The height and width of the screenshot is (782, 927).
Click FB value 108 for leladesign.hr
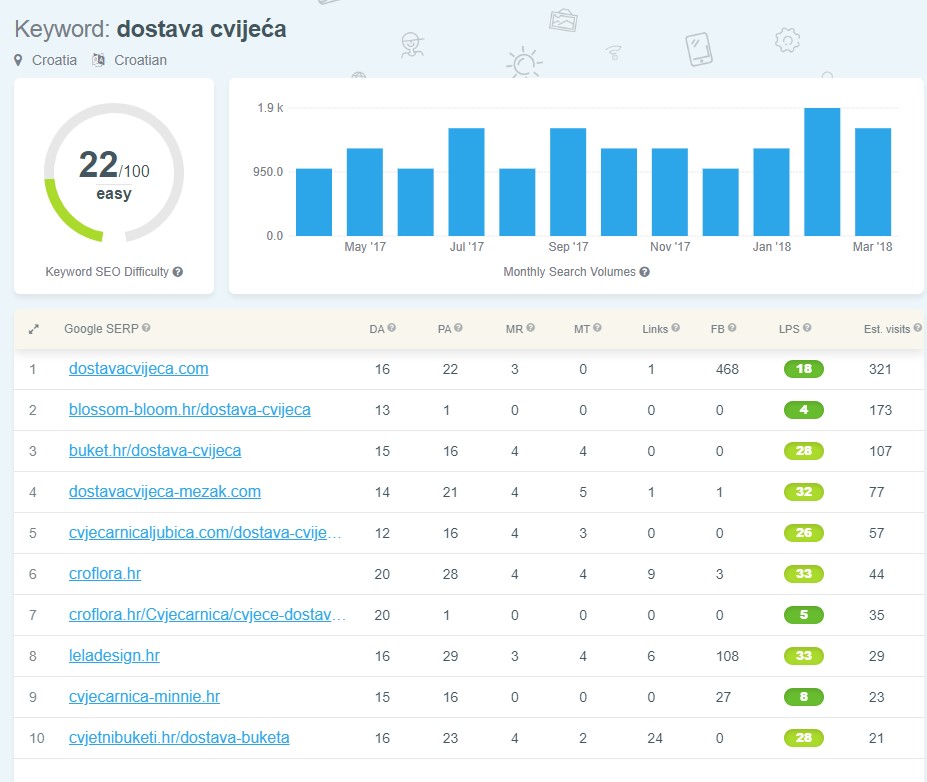tap(727, 656)
